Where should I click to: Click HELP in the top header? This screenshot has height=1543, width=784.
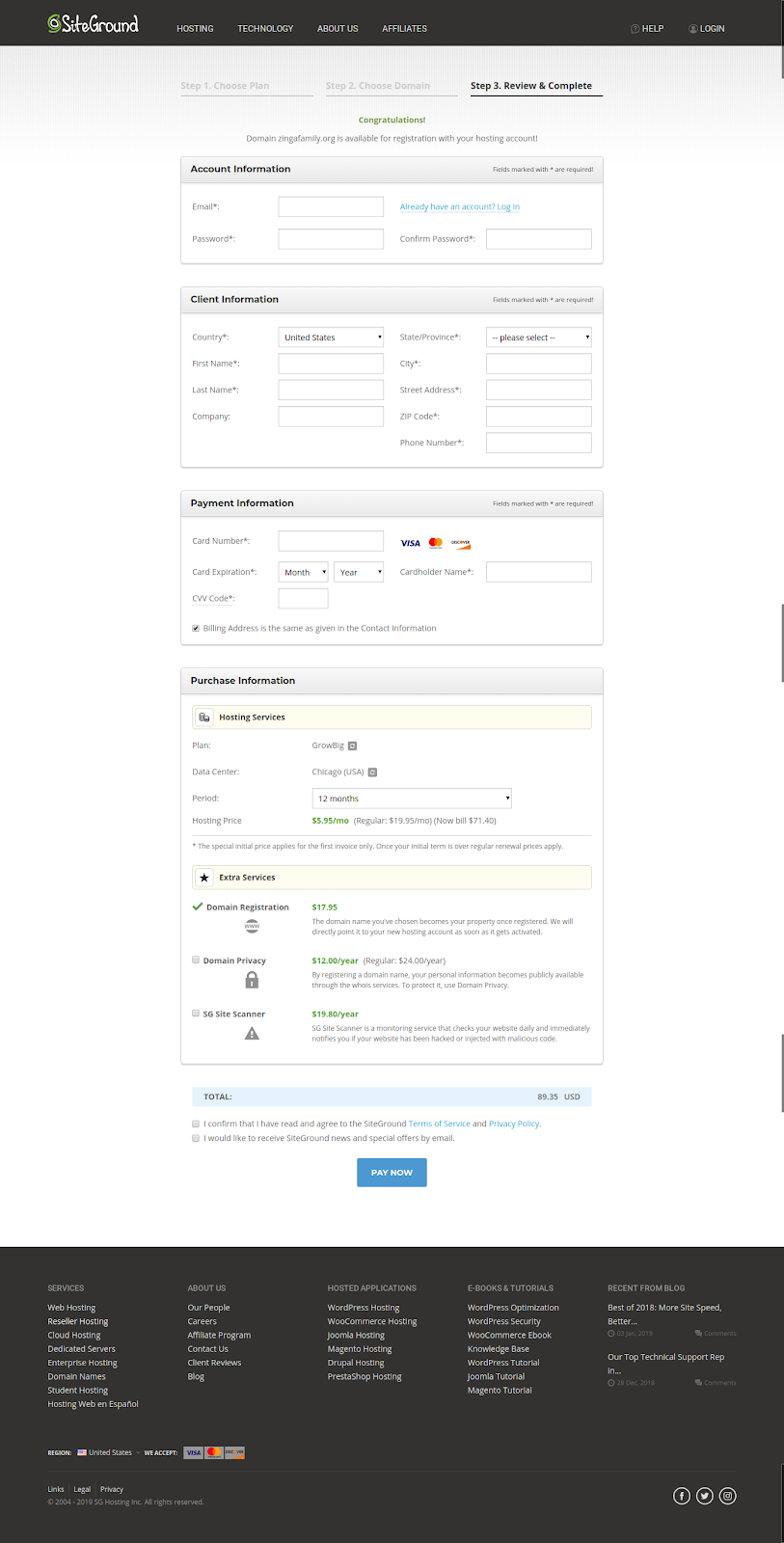point(647,28)
